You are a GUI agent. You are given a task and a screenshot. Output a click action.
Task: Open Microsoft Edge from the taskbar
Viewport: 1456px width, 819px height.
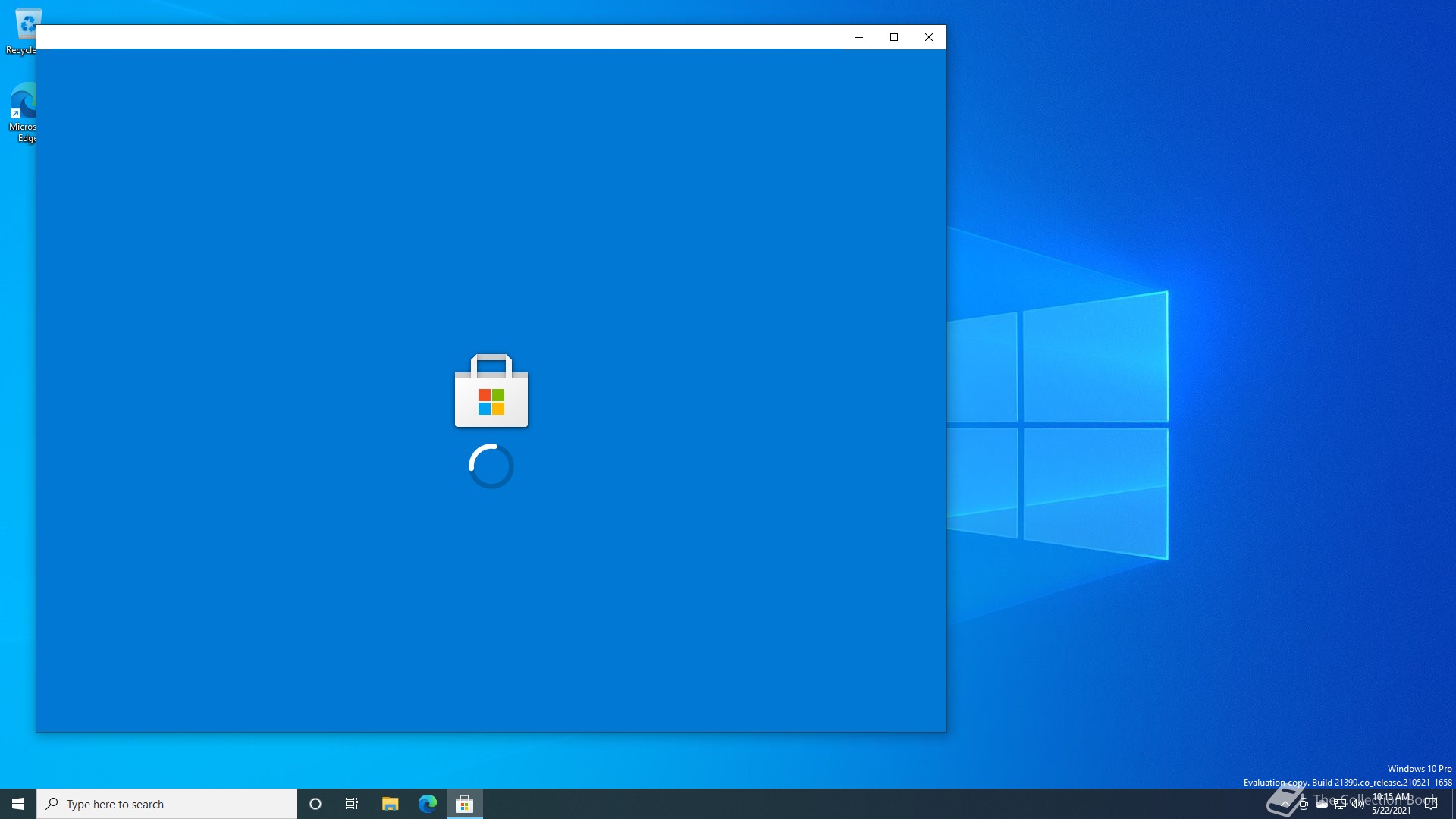427,804
